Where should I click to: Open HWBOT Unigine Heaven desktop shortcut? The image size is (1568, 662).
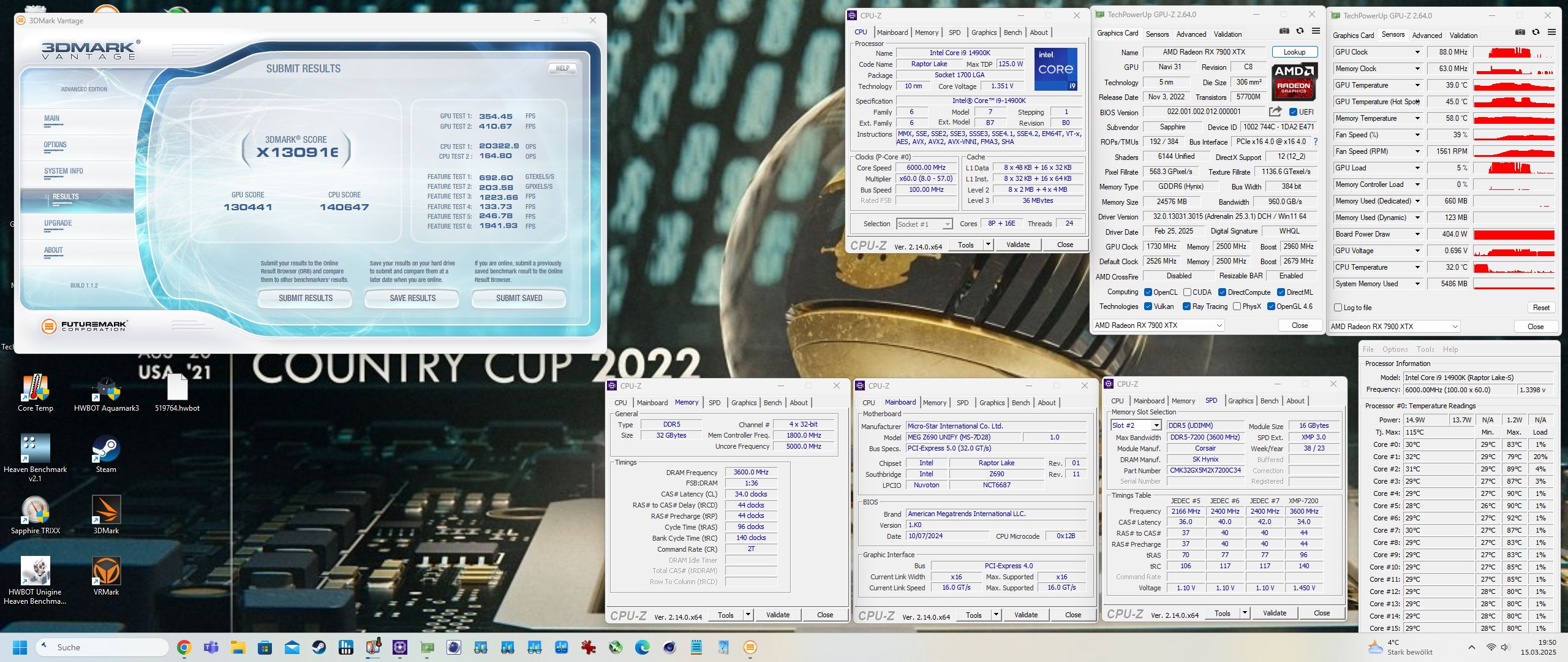(36, 580)
